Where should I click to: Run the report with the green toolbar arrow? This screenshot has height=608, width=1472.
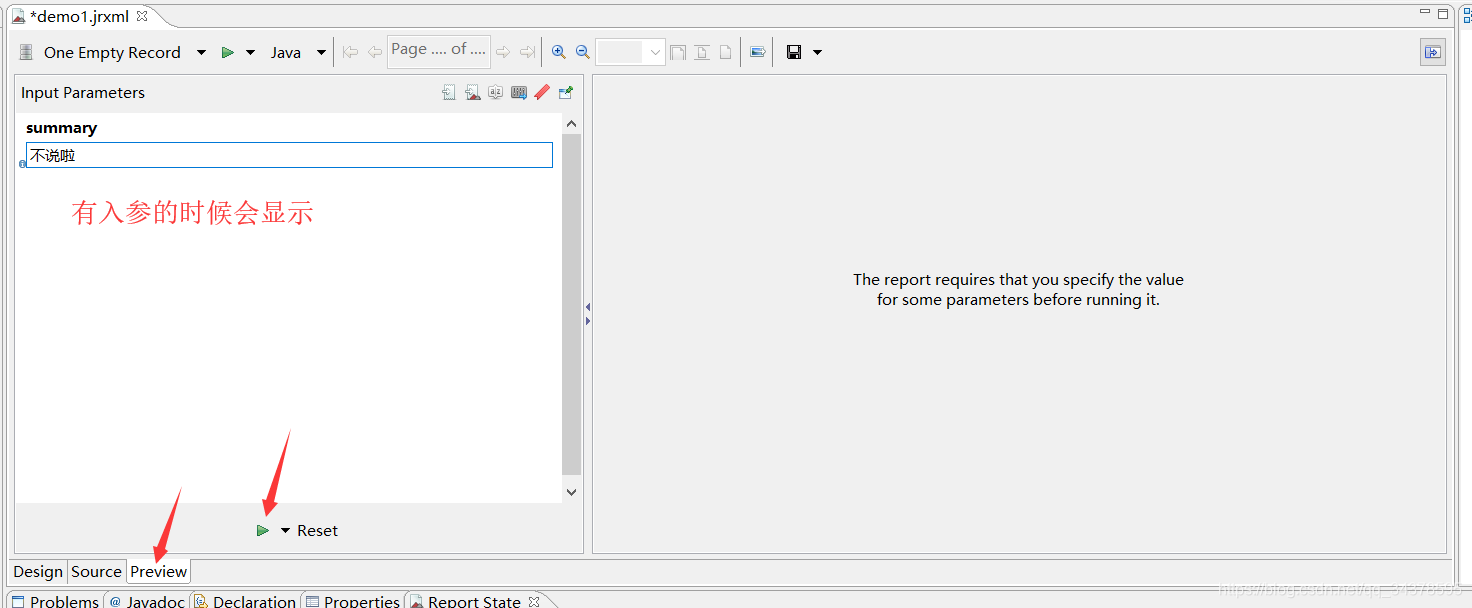click(x=228, y=53)
